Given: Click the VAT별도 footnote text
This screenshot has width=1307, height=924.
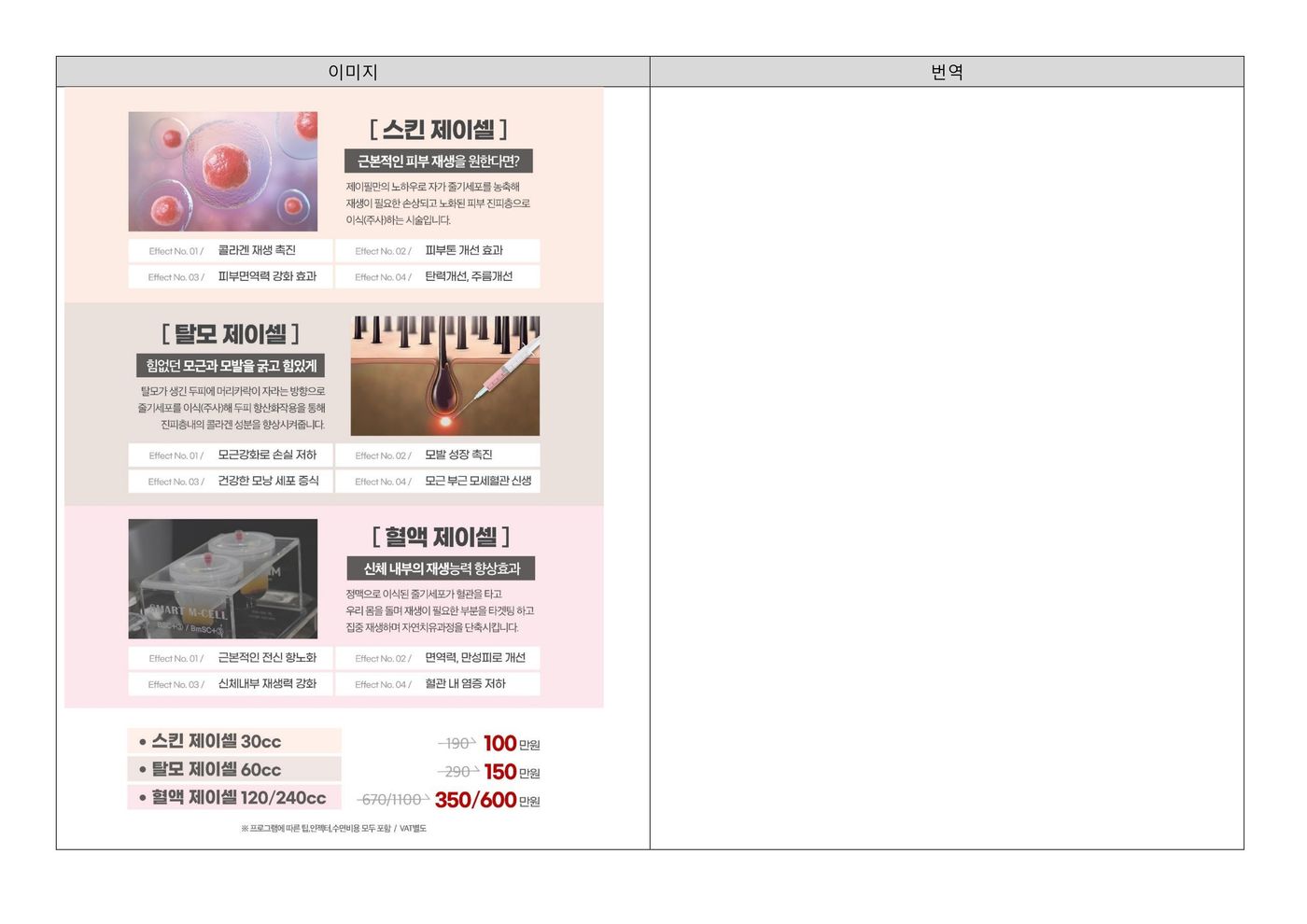Looking at the screenshot, I should 413,829.
